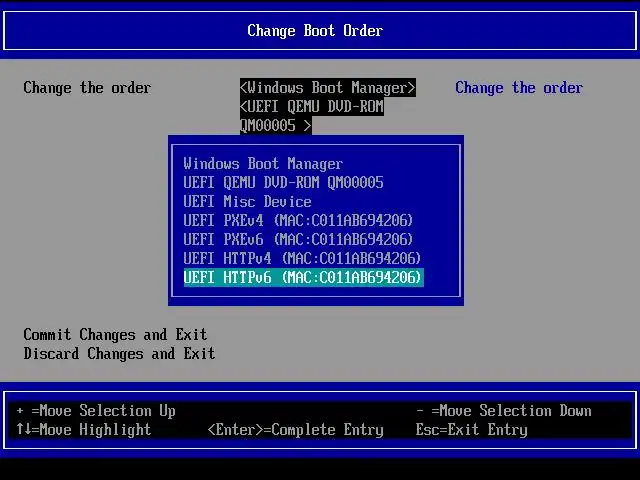This screenshot has width=640, height=480.
Task: Click the blue 'Change the order' help text
Action: tap(519, 88)
